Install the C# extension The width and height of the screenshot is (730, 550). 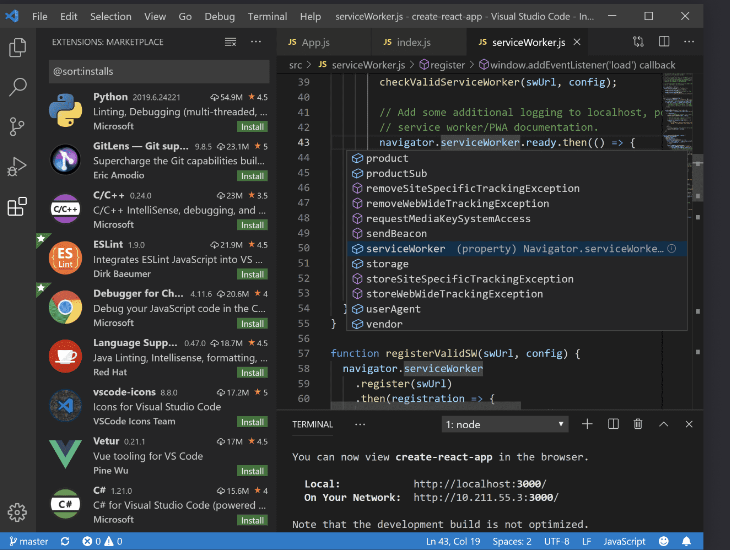click(252, 520)
